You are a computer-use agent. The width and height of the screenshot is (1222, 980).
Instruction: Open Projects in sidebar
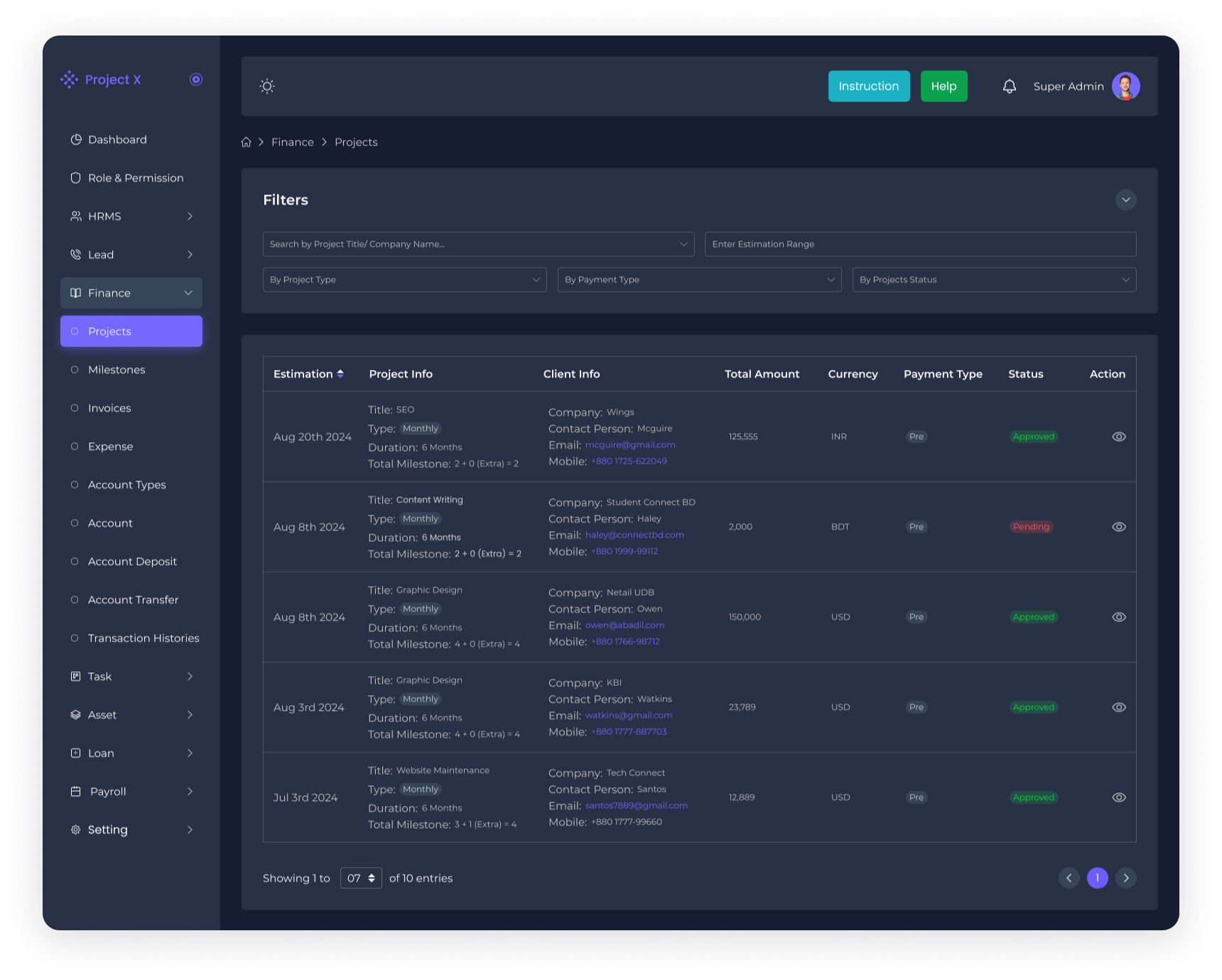click(x=131, y=332)
